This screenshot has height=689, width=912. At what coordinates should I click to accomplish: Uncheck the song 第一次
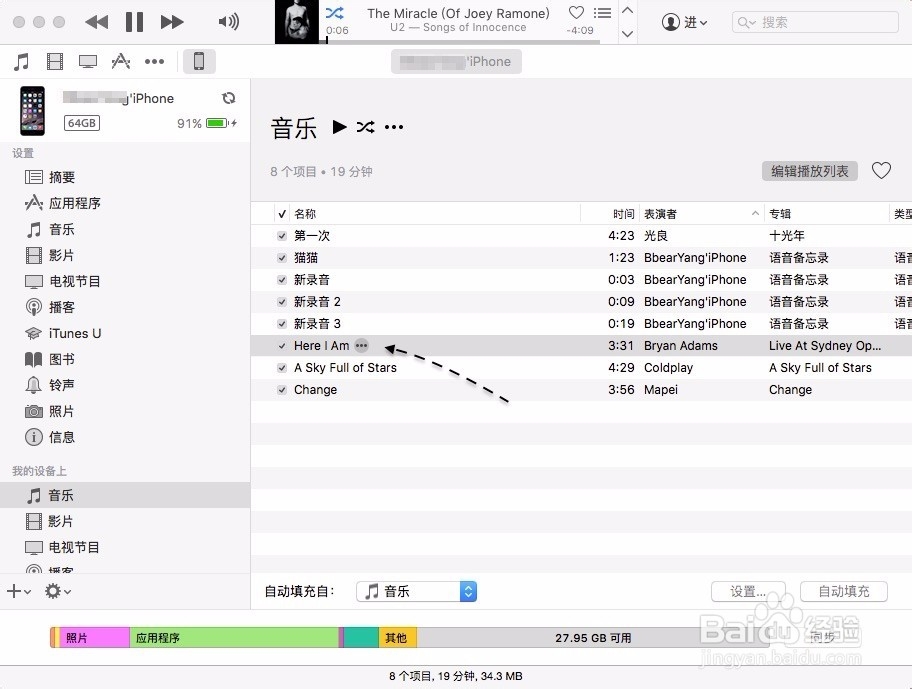coord(282,235)
